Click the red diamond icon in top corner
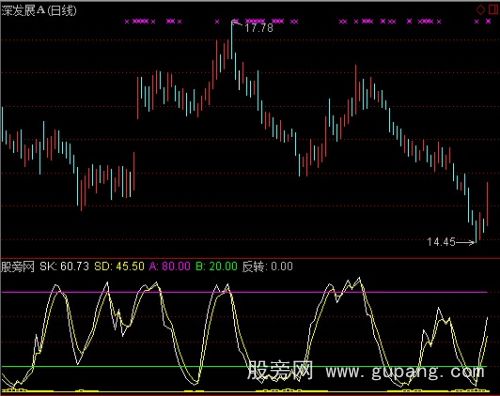The width and height of the screenshot is (500, 396). 480,9
